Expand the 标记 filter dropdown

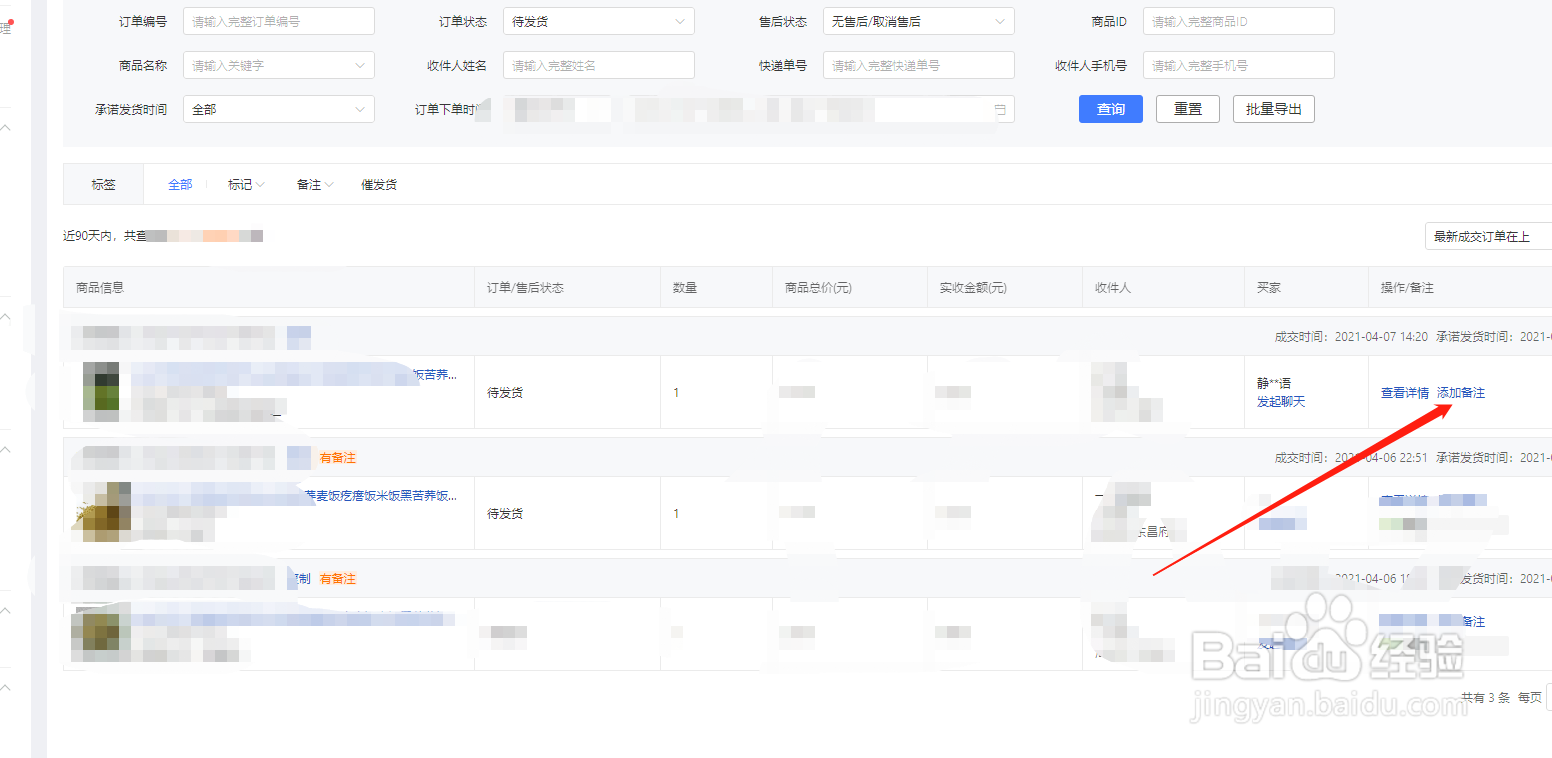click(245, 184)
